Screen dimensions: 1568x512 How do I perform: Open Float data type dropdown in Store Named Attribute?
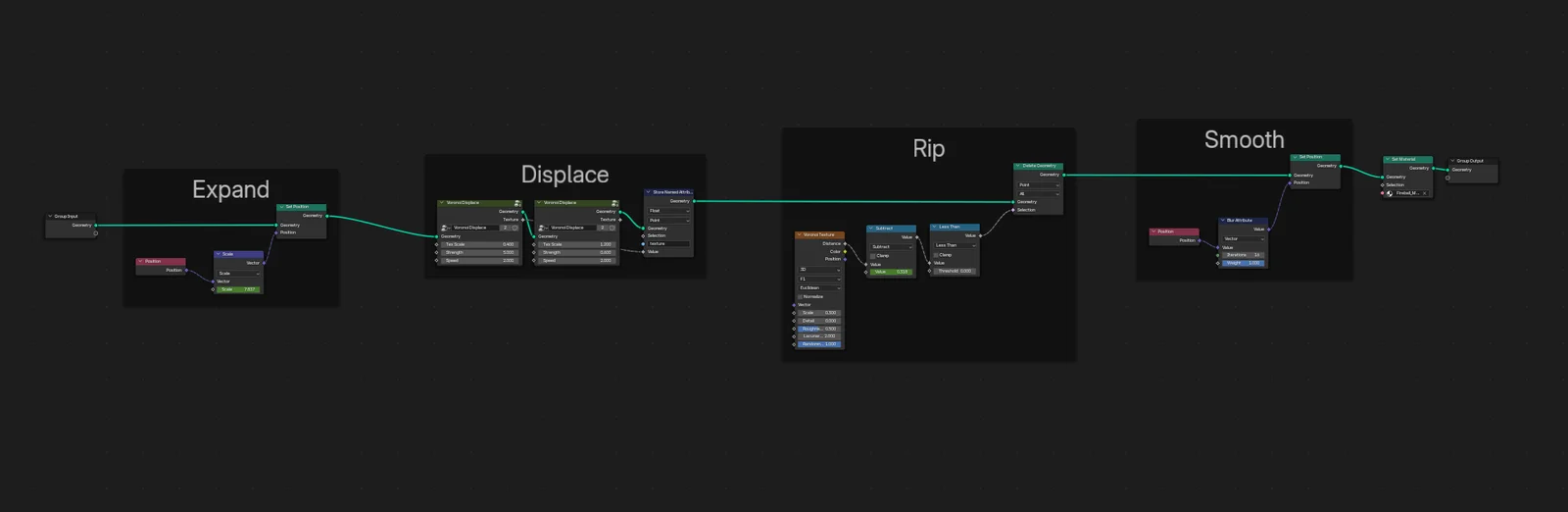[668, 211]
